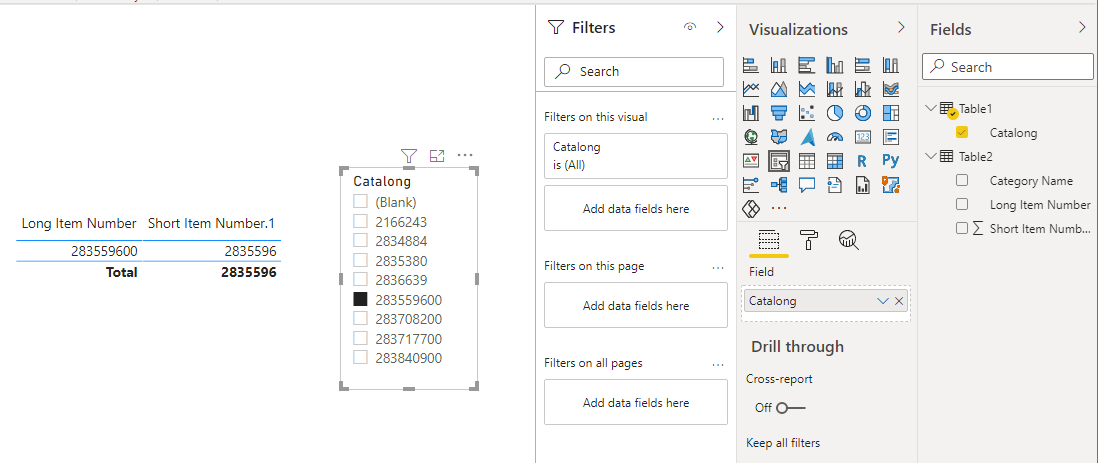Click the Filters pane search box
The image size is (1098, 463).
tap(634, 71)
